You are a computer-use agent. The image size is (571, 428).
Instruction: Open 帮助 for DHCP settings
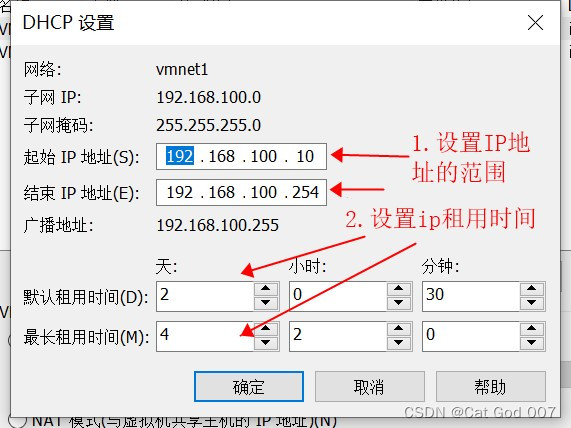pos(491,386)
